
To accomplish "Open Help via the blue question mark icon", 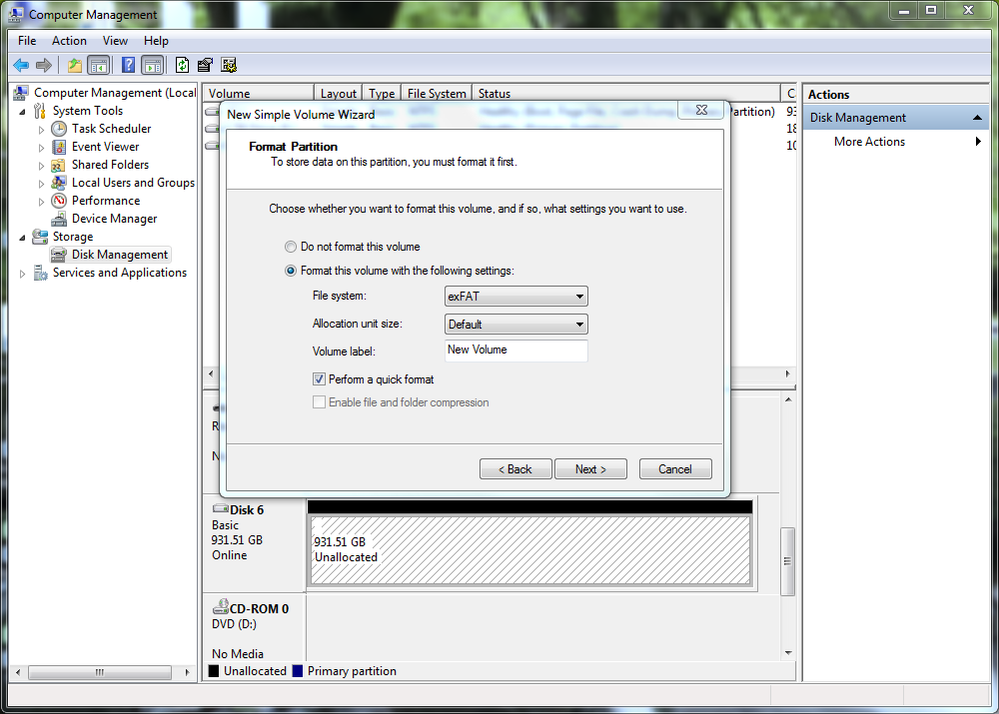I will click(x=128, y=65).
